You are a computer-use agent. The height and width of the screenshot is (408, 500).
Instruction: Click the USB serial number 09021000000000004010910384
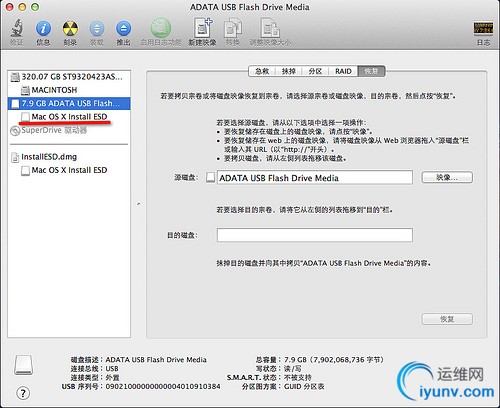pos(163,387)
